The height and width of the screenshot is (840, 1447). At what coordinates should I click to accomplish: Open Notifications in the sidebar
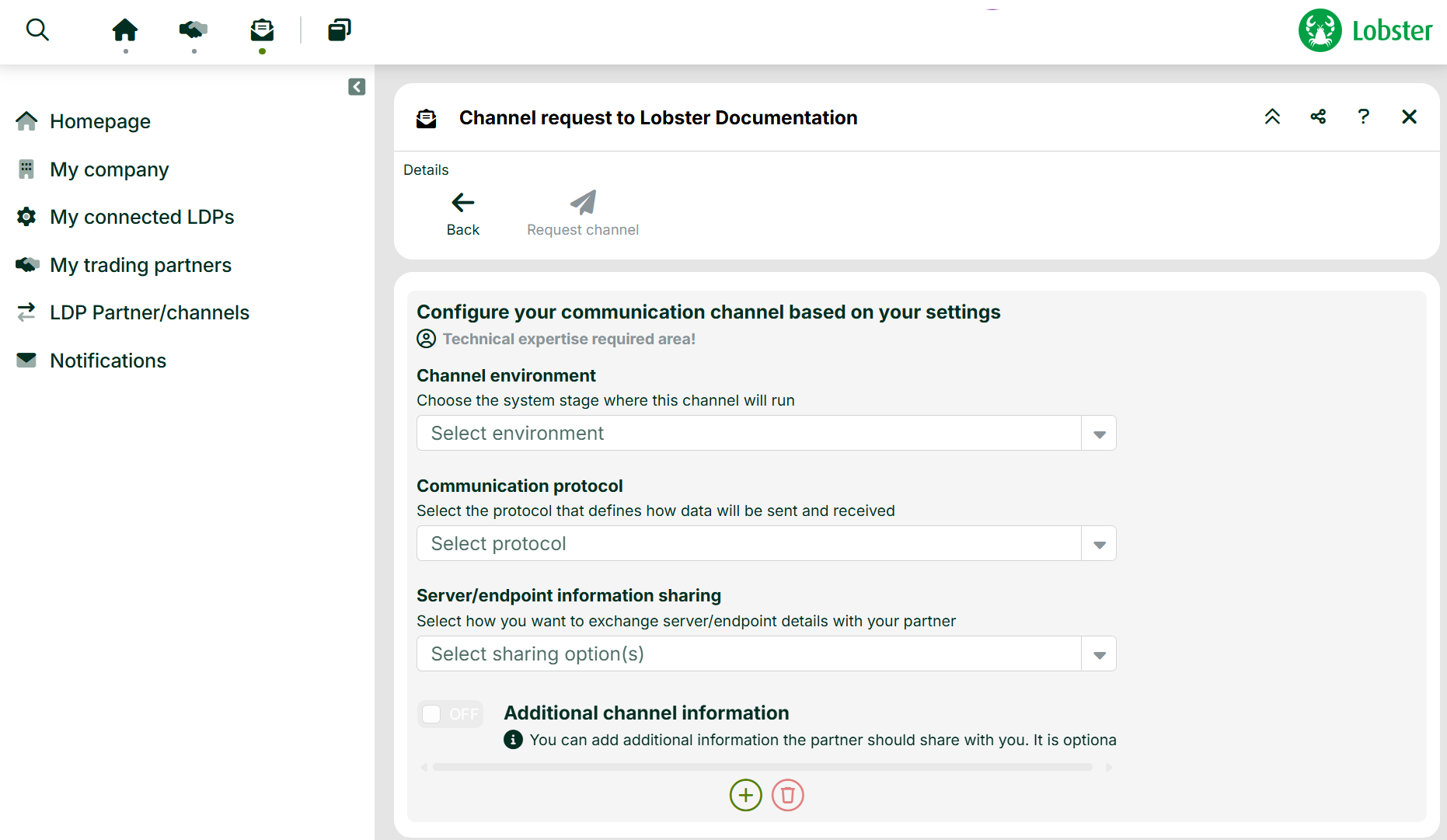(x=108, y=361)
